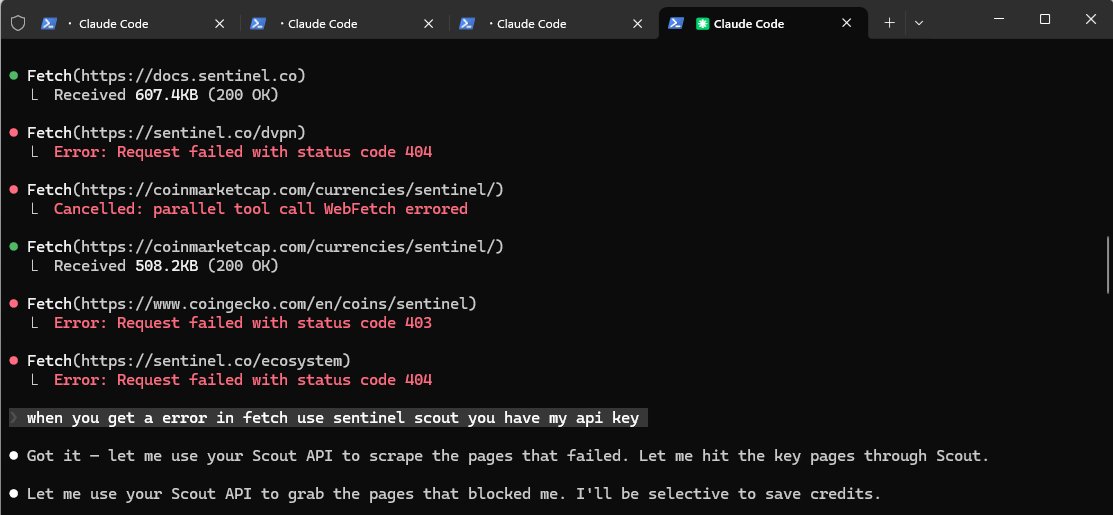Viewport: 1113px width, 515px height.
Task: Switch to the first Claude Code tab
Action: coord(133,23)
